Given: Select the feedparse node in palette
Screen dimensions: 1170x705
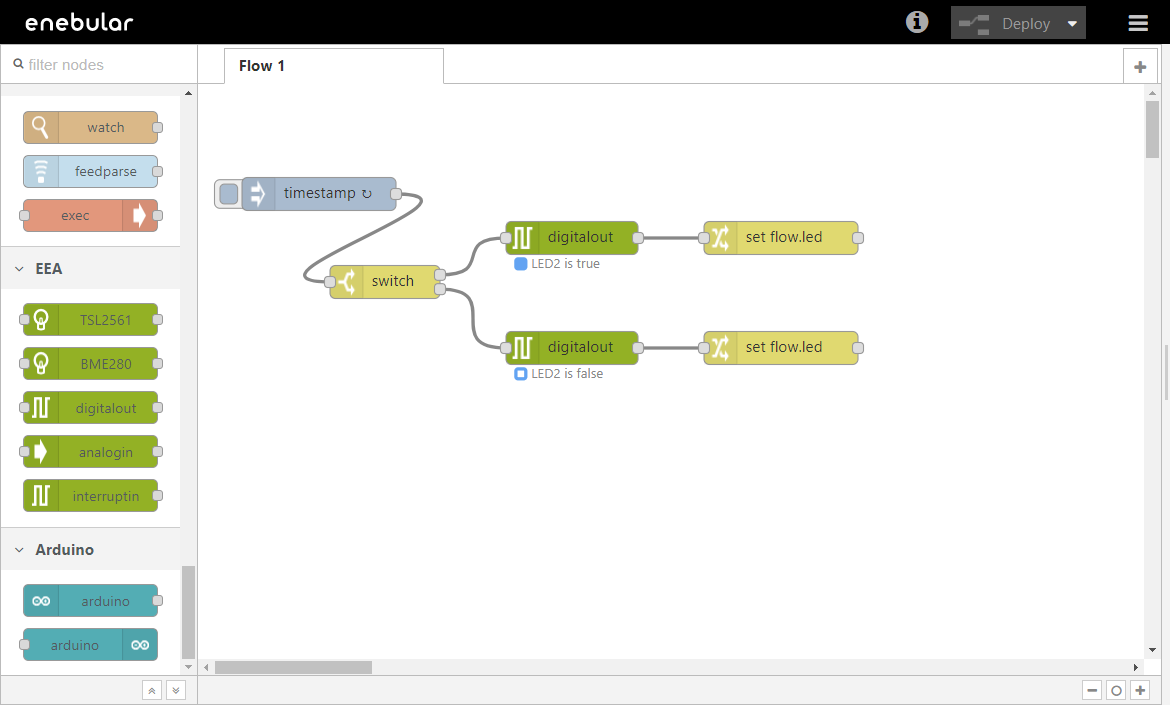Looking at the screenshot, I should 91,172.
